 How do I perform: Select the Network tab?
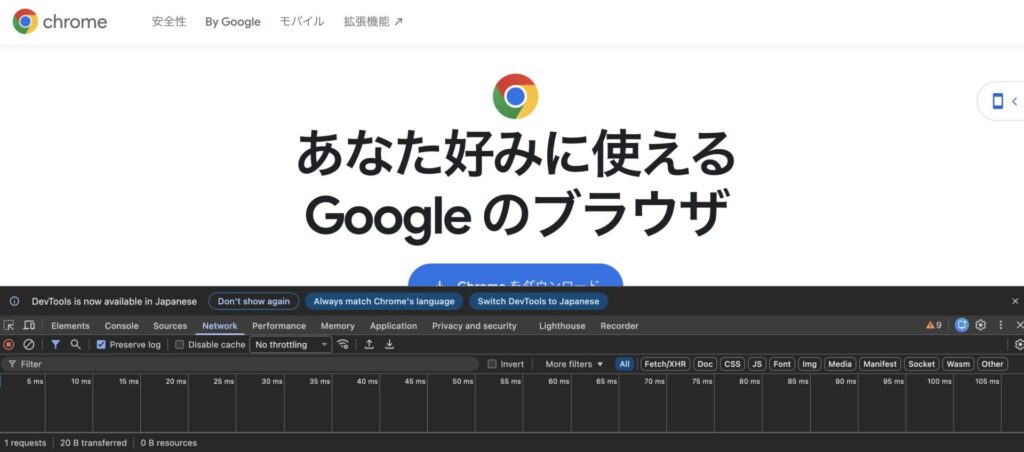click(219, 325)
